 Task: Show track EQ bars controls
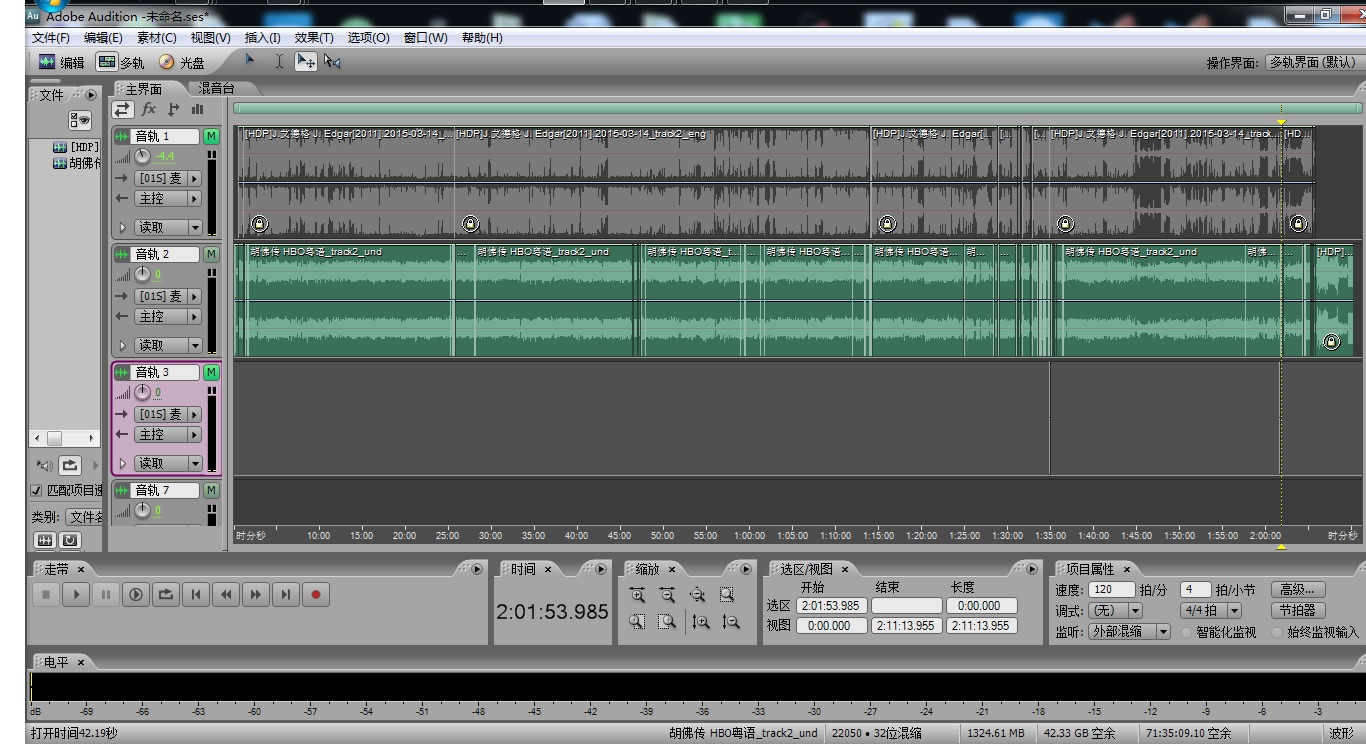click(x=197, y=109)
